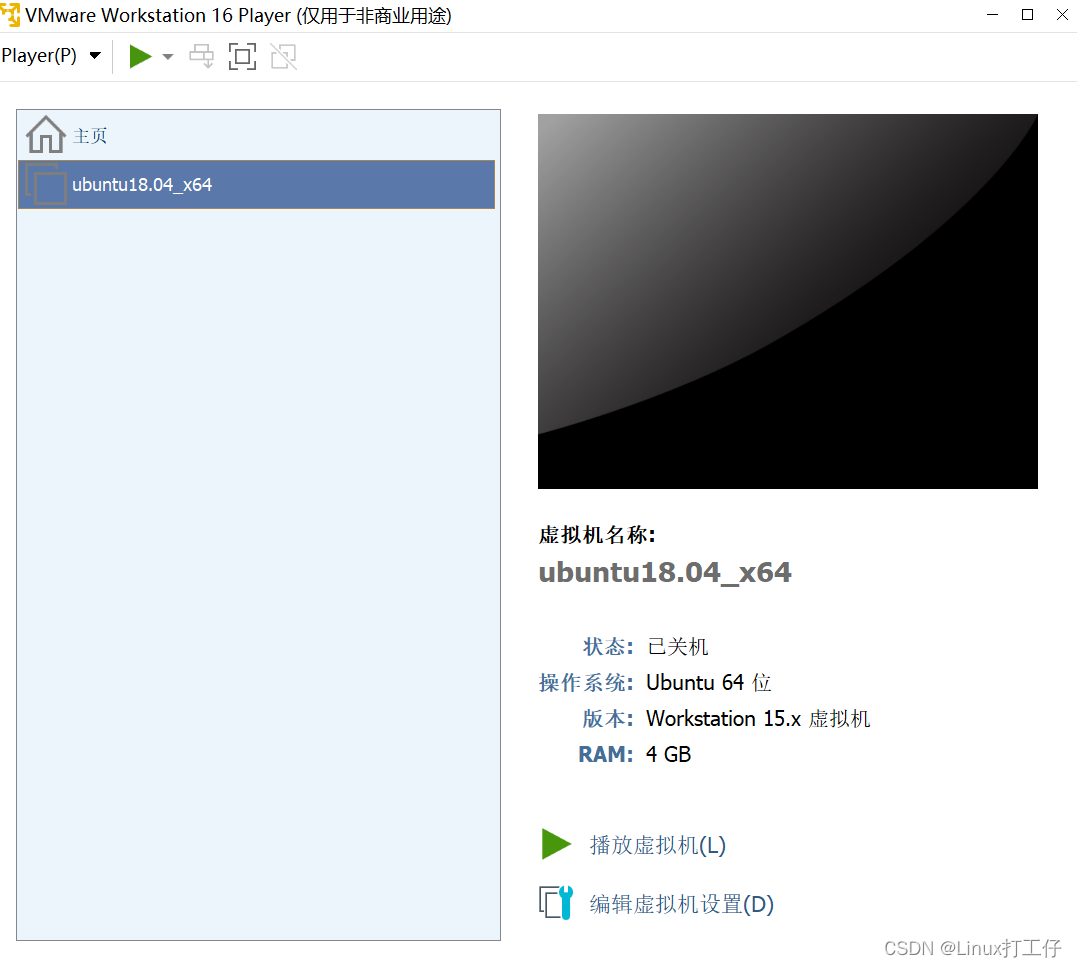Click the minimize window button

pos(991,15)
